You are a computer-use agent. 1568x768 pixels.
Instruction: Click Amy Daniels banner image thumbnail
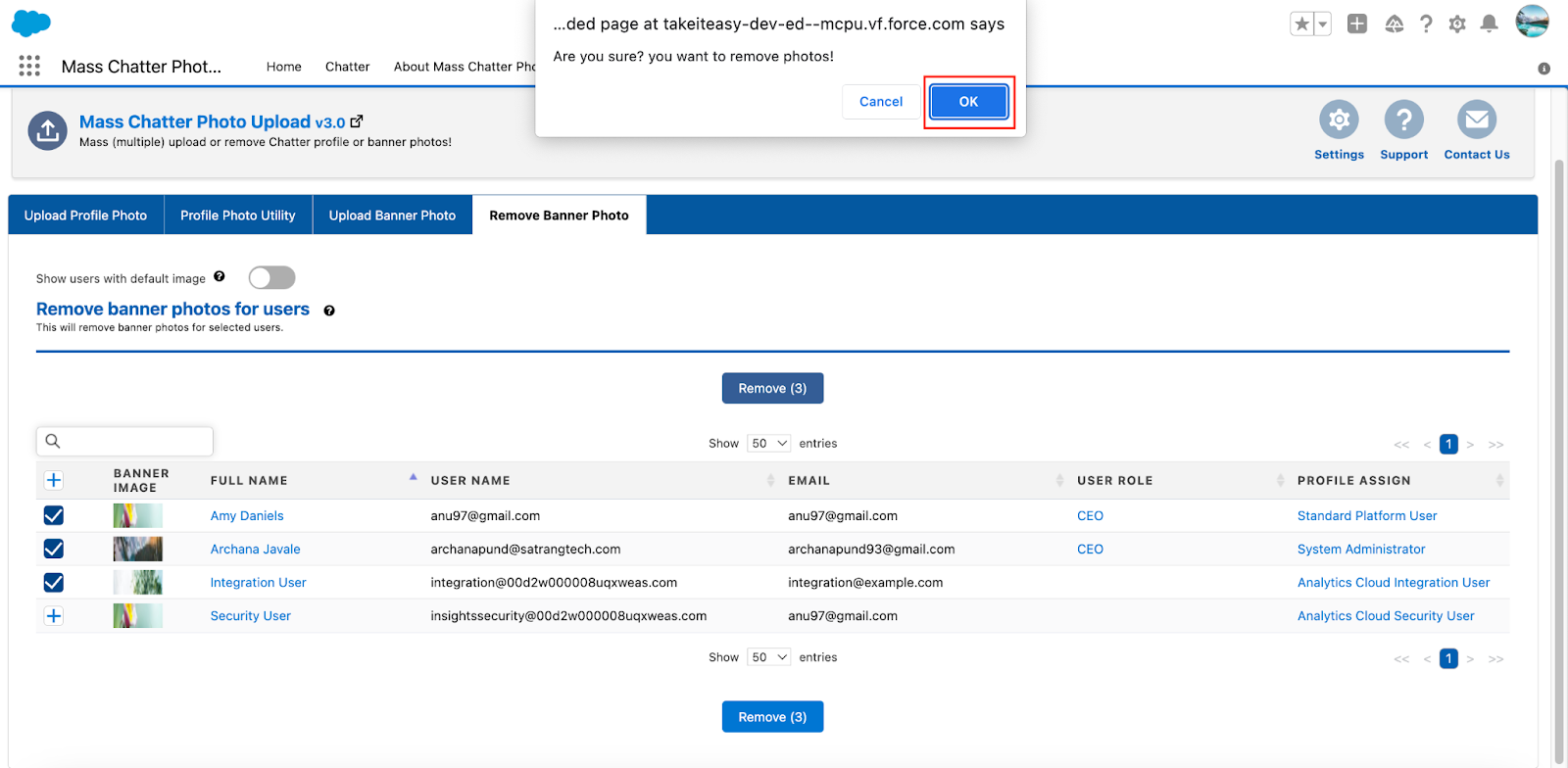coord(137,515)
